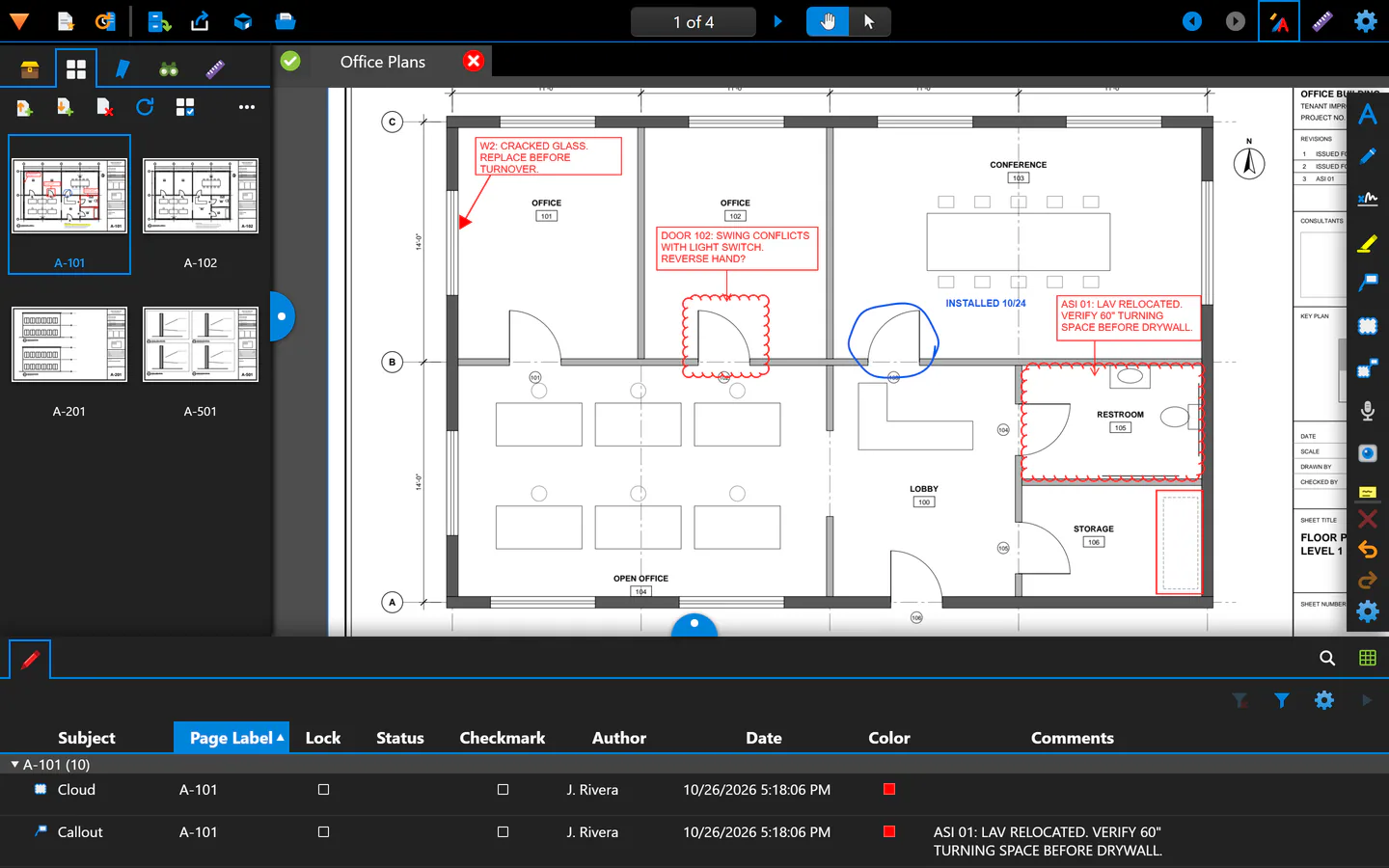The height and width of the screenshot is (868, 1389).
Task: Click the delete page icon in thumbnails toolbar
Action: tap(105, 107)
